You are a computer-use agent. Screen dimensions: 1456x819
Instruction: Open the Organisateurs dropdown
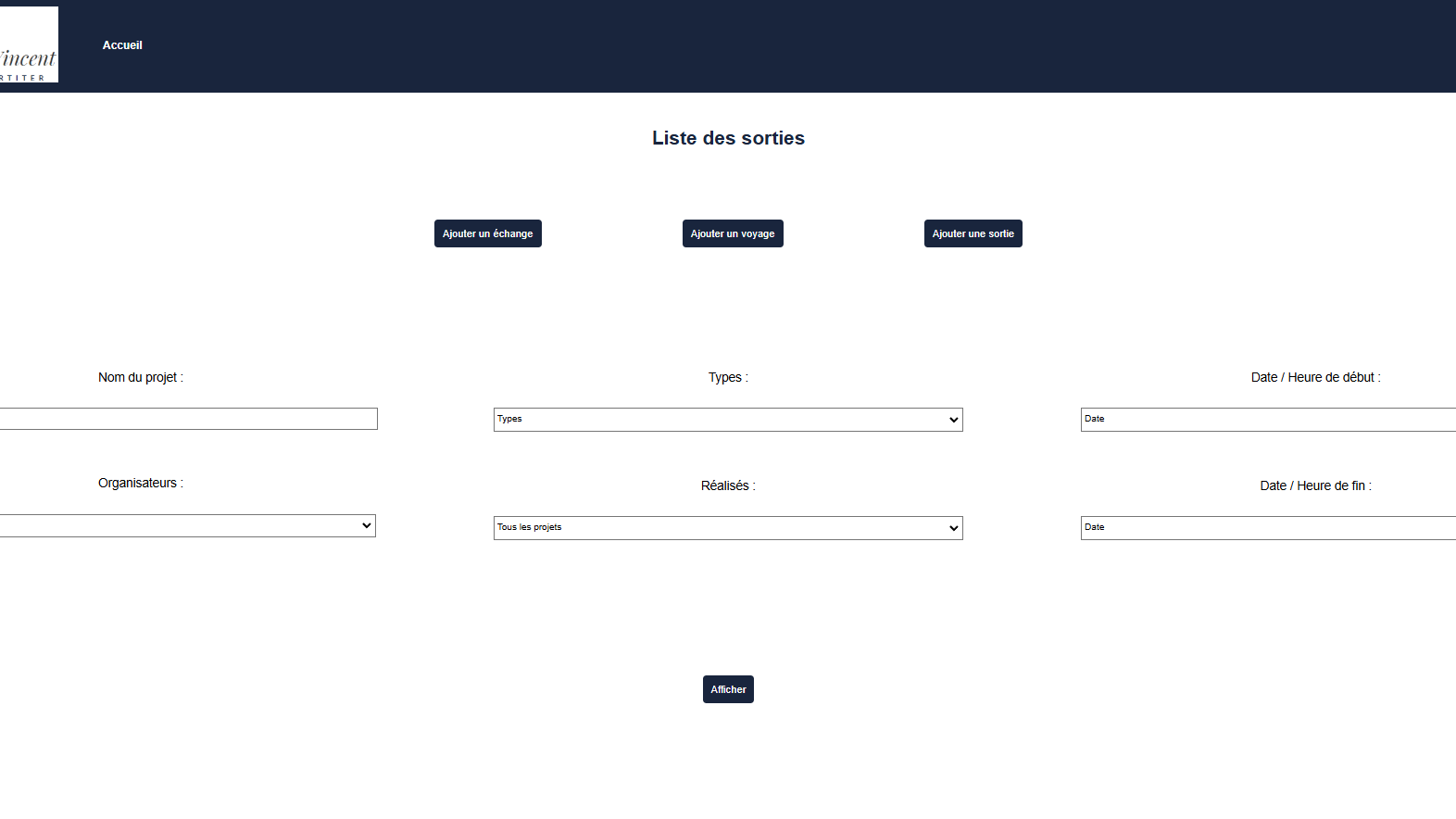(188, 525)
